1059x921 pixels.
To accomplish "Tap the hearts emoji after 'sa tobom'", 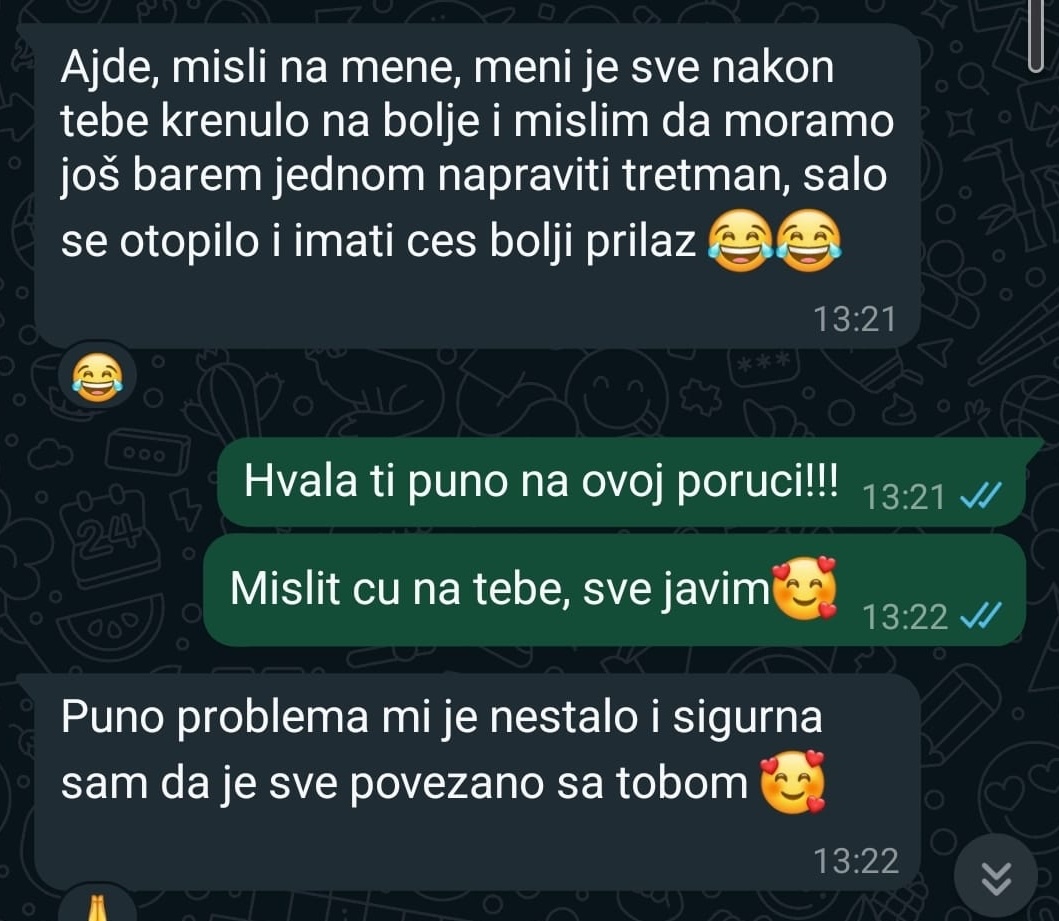I will pyautogui.click(x=794, y=782).
